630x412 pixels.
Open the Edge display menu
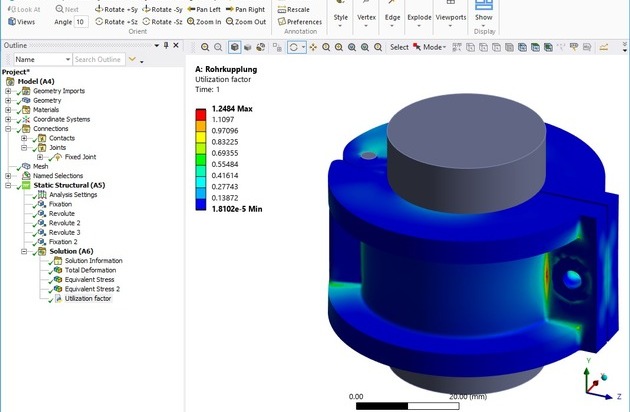(x=392, y=17)
